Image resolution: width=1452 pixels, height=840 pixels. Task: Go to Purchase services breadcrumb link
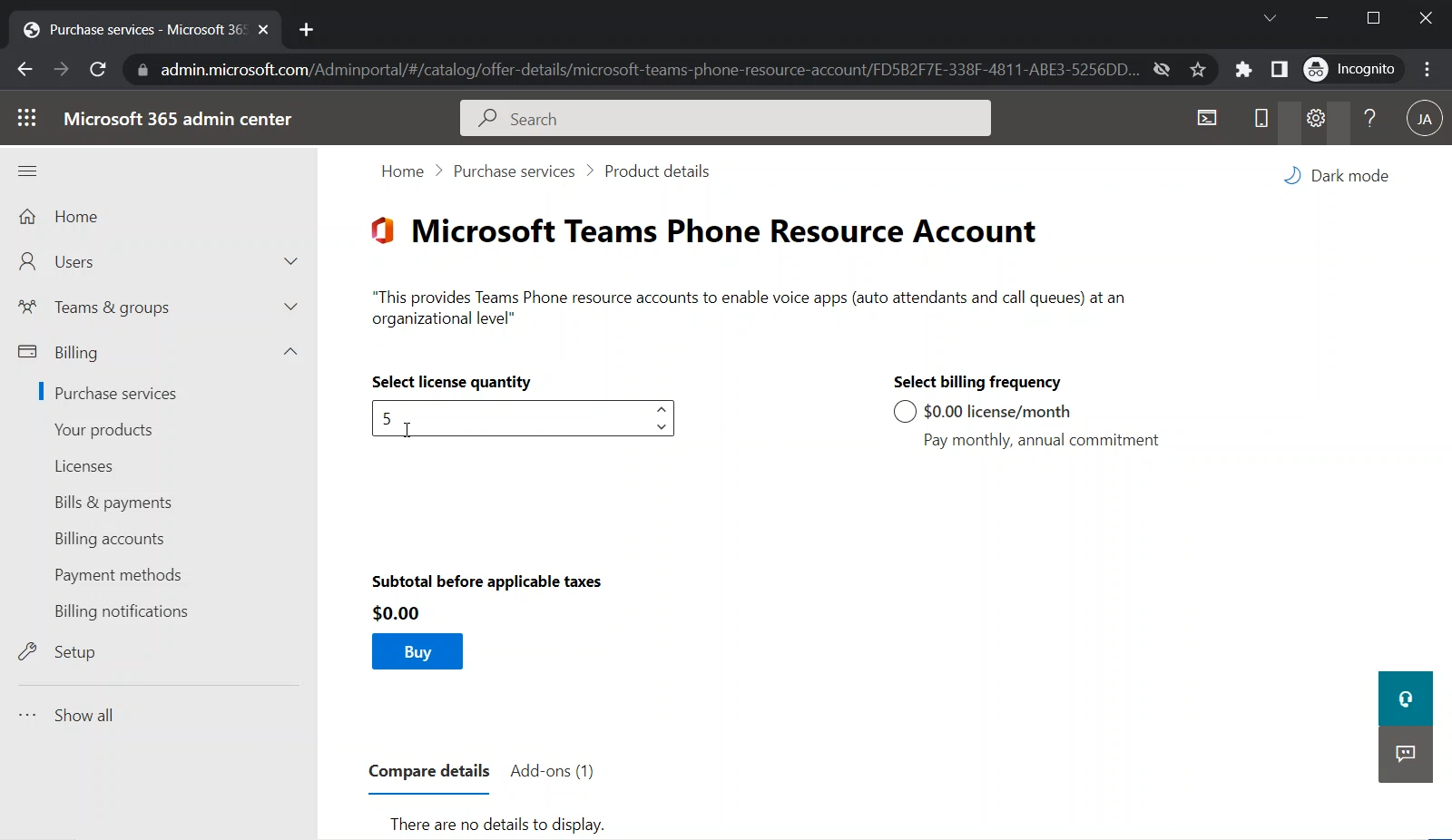[x=514, y=171]
